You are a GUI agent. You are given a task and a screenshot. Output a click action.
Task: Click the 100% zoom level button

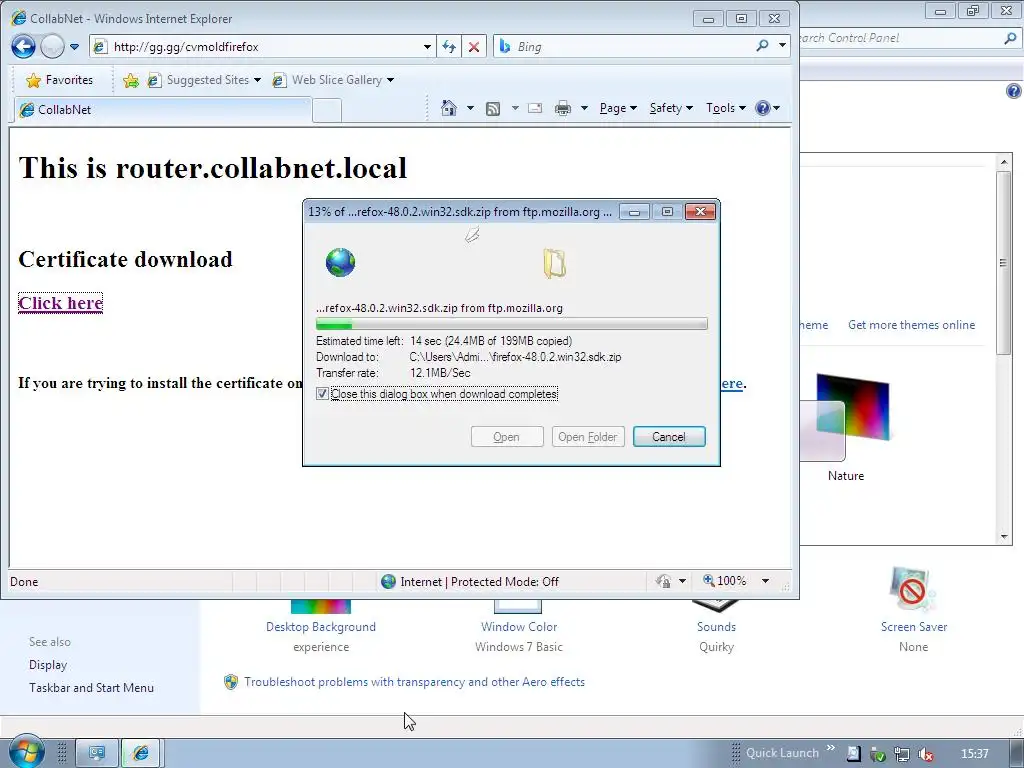(724, 581)
